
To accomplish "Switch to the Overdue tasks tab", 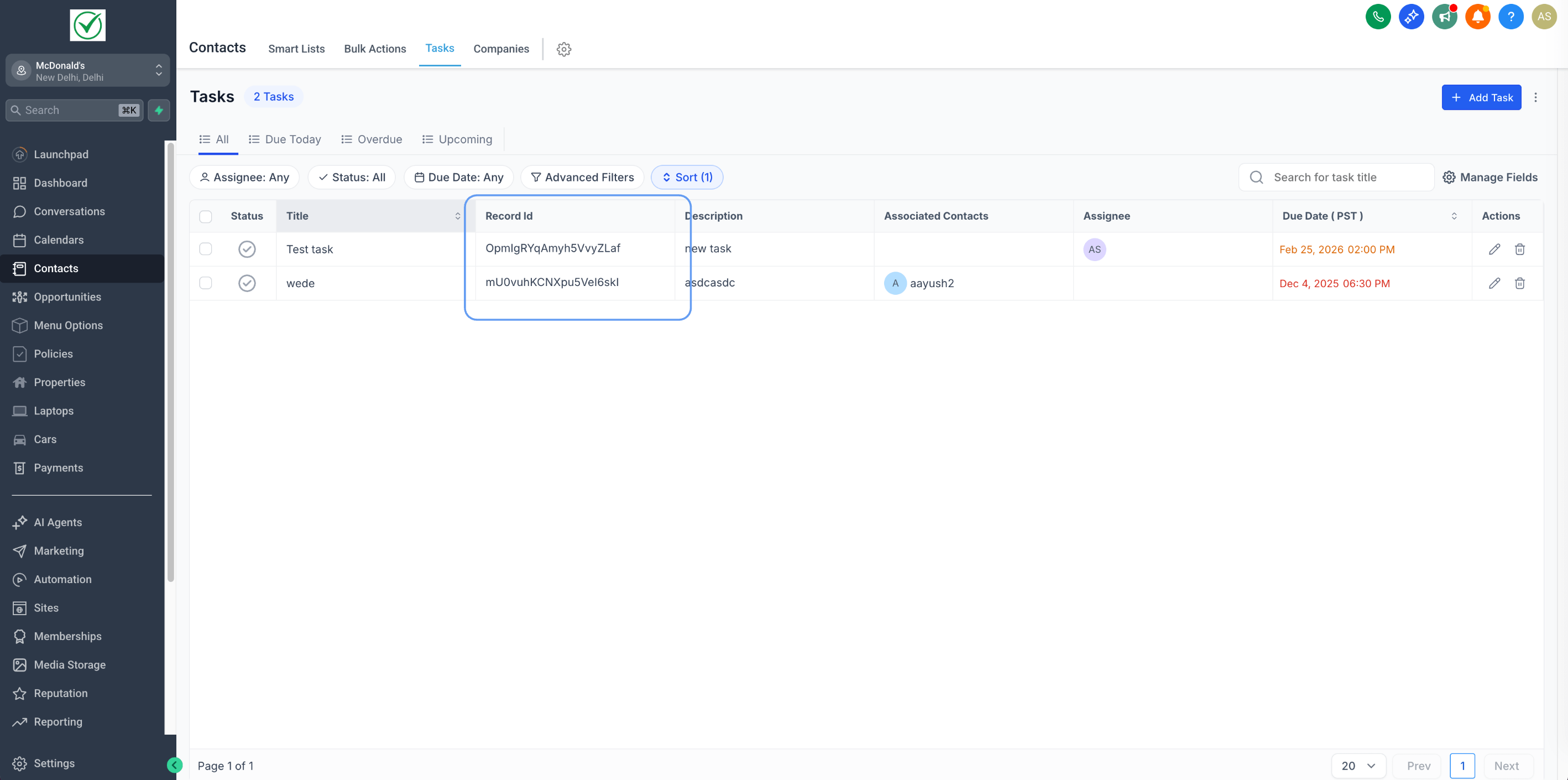I will pyautogui.click(x=372, y=139).
